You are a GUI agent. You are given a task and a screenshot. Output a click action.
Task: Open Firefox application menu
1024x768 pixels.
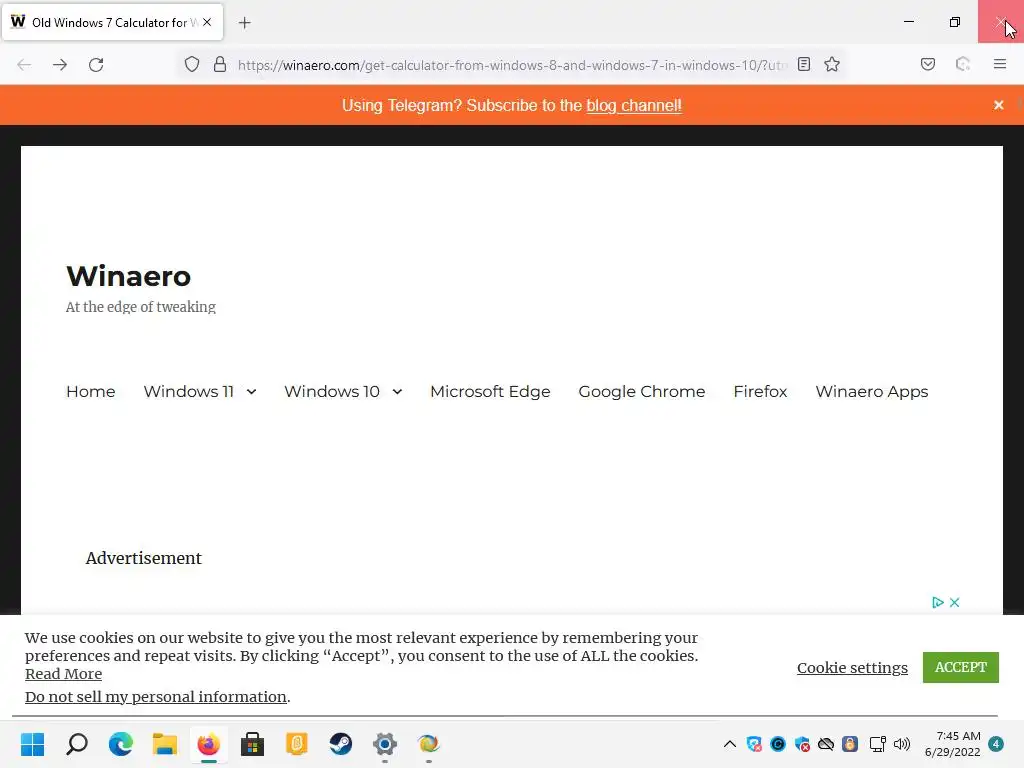point(999,64)
